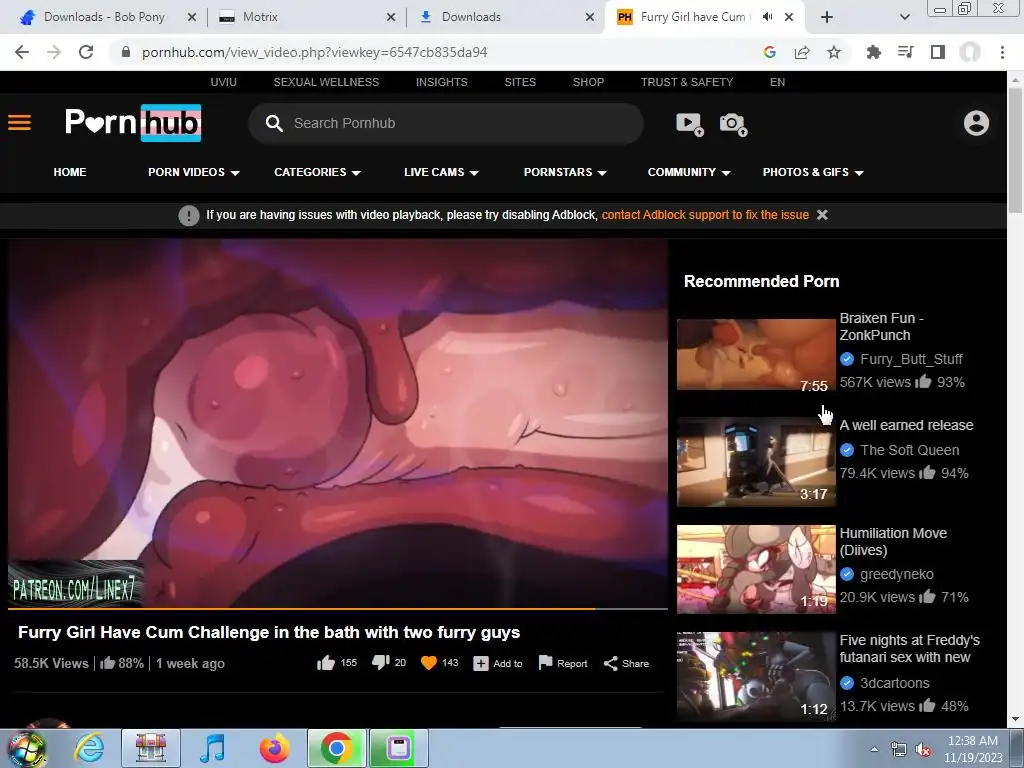Click the Report flag icon

[x=545, y=664]
